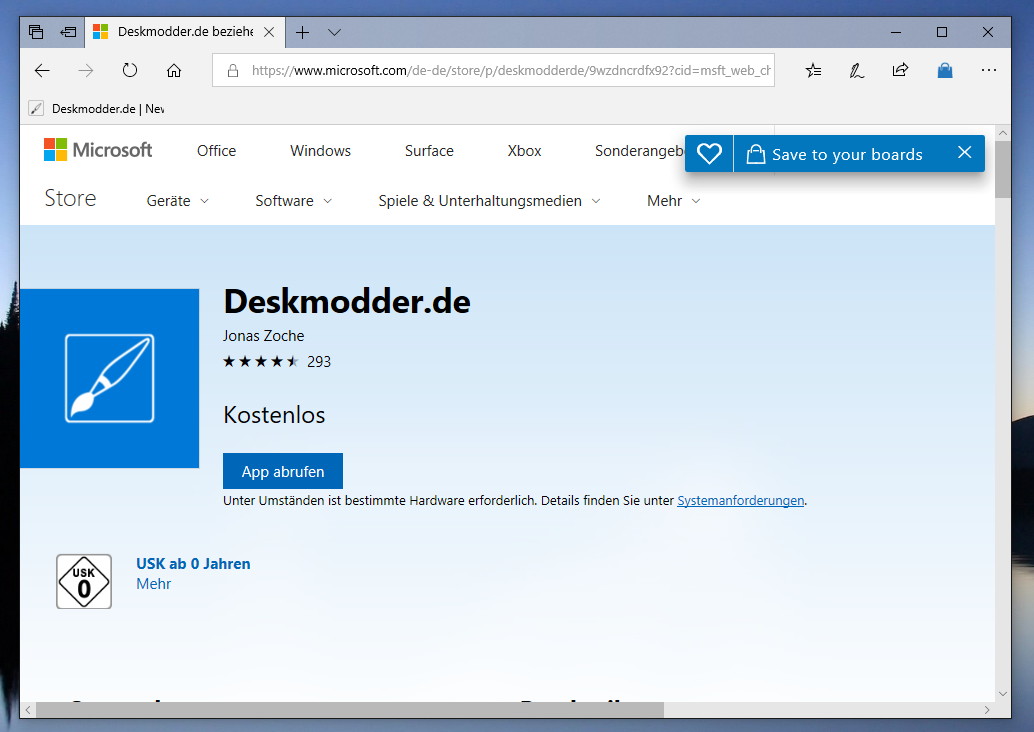This screenshot has width=1034, height=732.
Task: Open the Favorites hub star icon
Action: pos(813,70)
